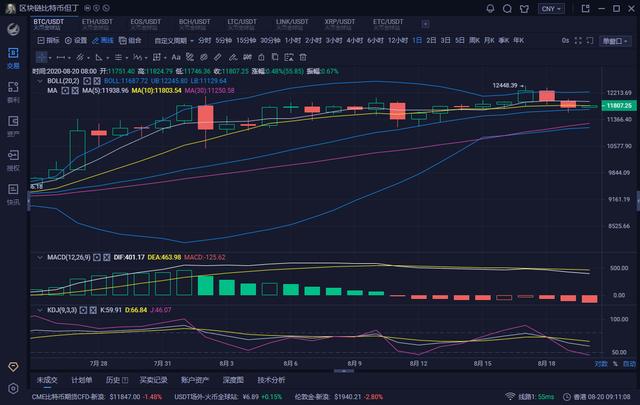Switch to the 计划单 planned orders tab
640x405 pixels.
82,380
